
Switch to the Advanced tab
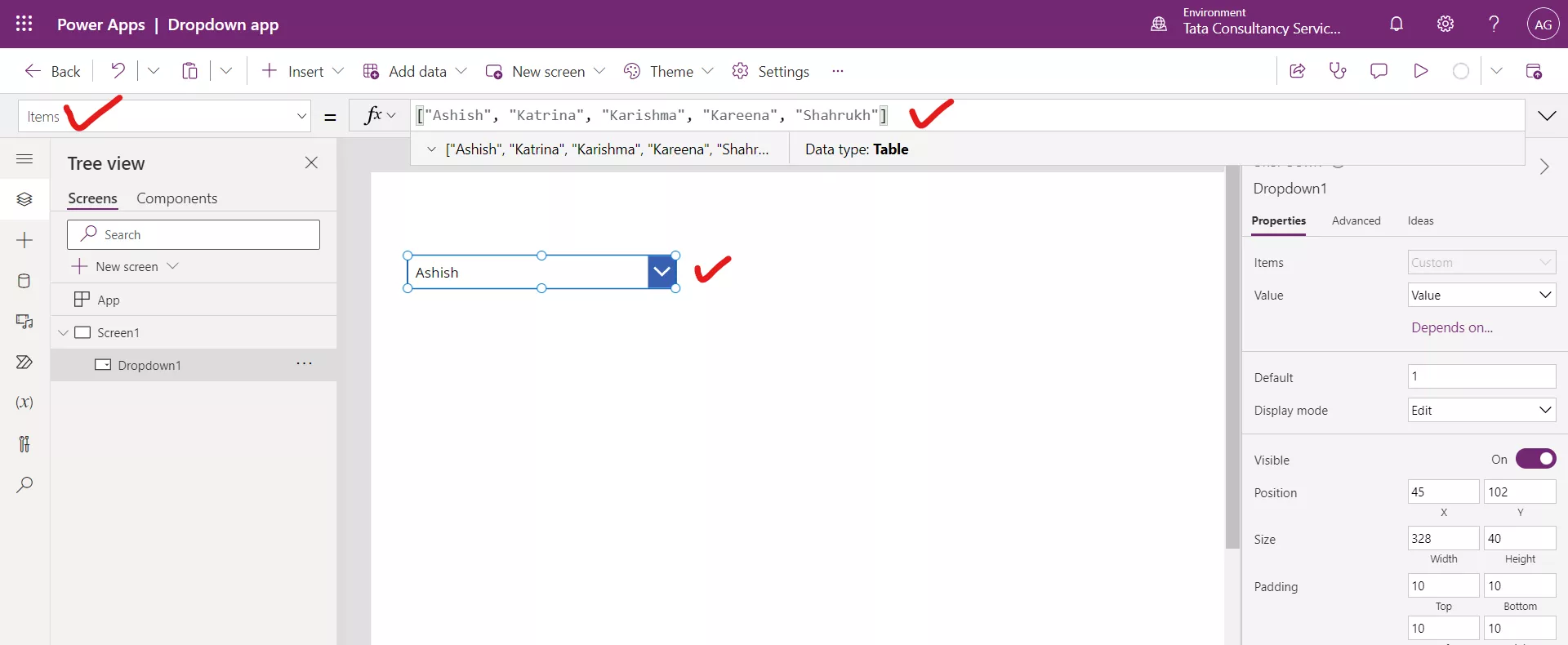click(1356, 220)
